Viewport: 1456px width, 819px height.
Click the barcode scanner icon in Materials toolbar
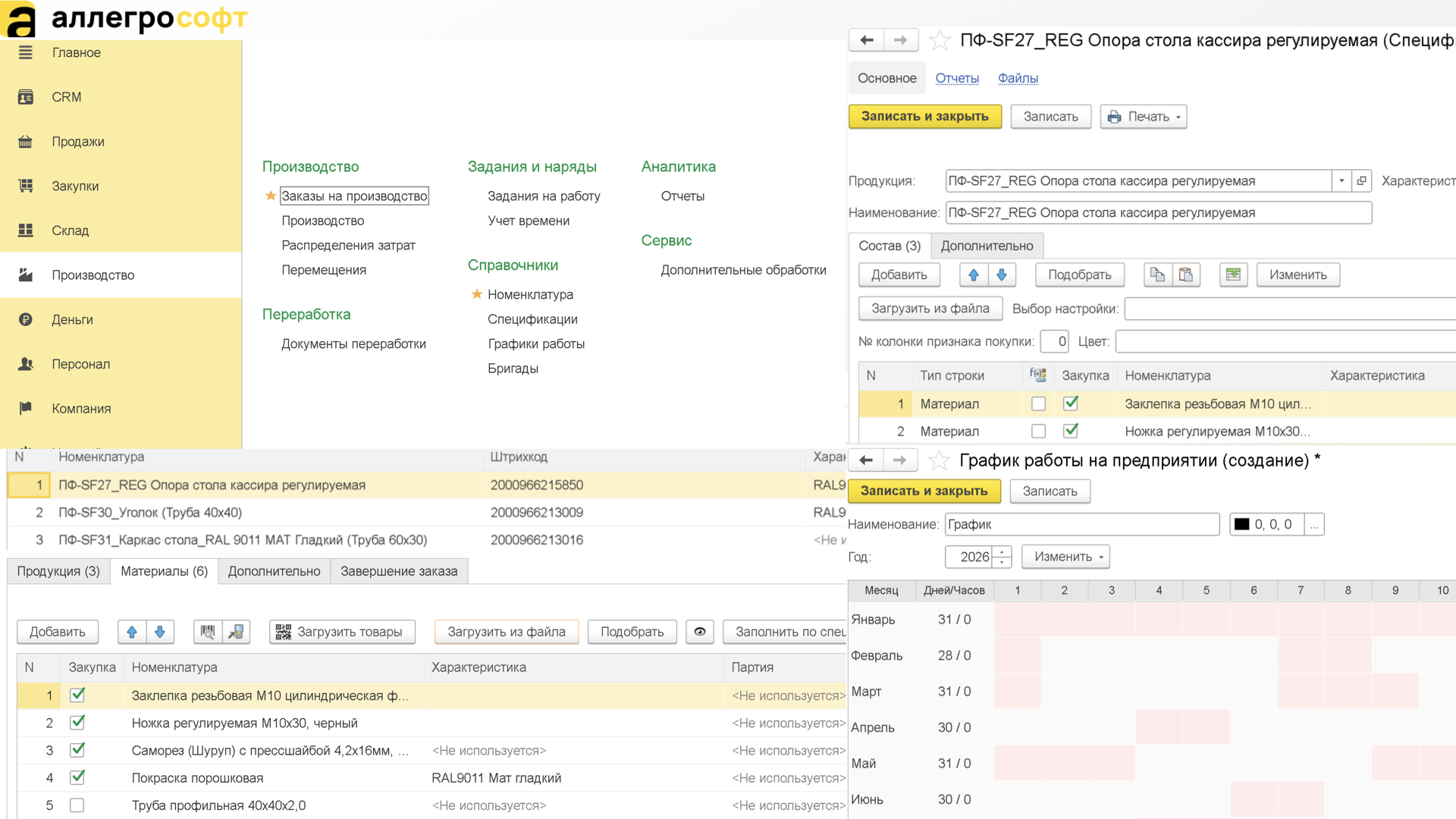coord(208,632)
